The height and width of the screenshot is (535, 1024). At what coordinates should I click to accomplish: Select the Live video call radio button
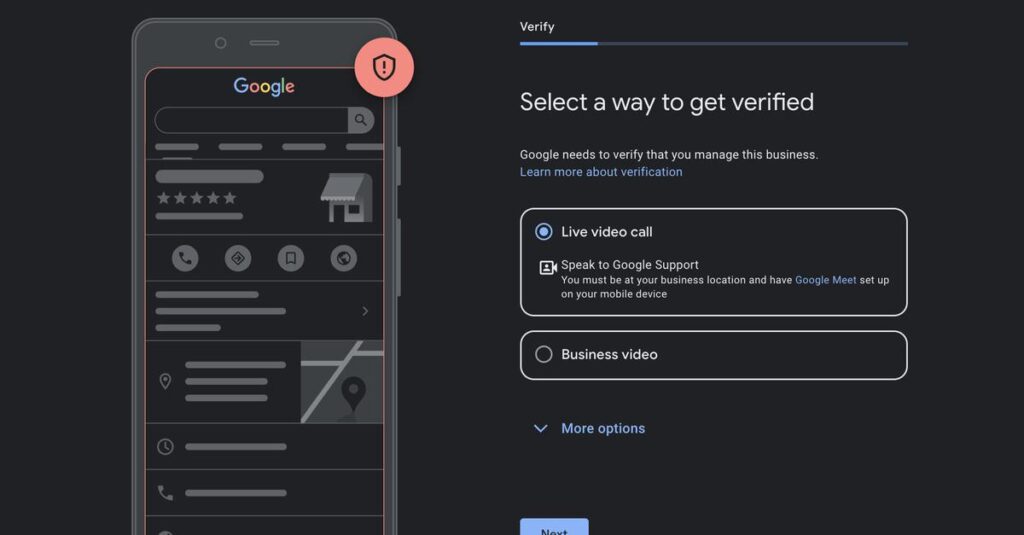click(543, 232)
